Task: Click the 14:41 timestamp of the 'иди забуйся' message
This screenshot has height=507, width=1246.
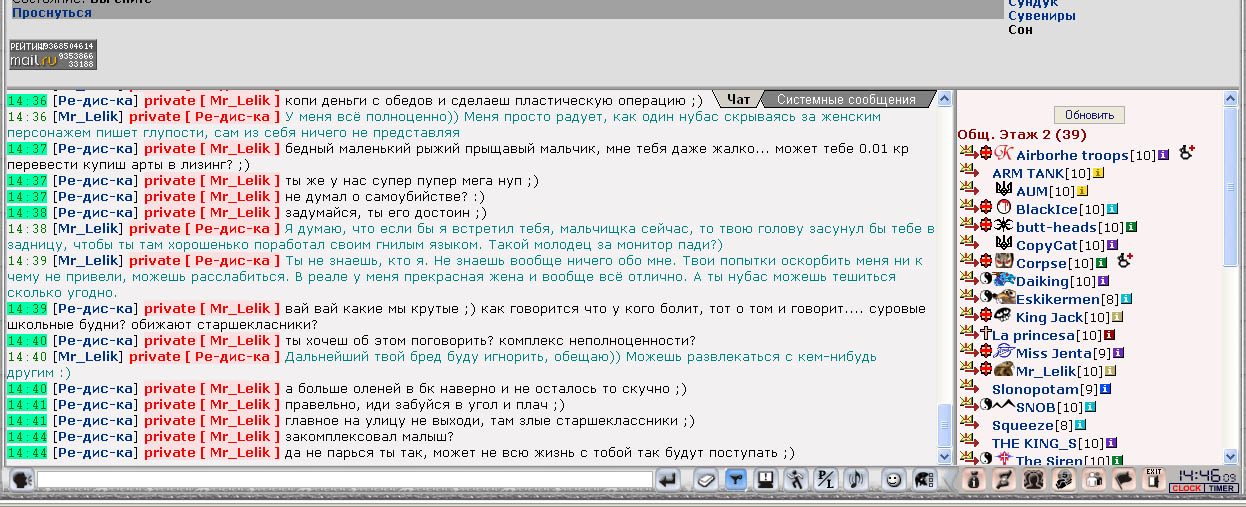Action: click(x=27, y=404)
